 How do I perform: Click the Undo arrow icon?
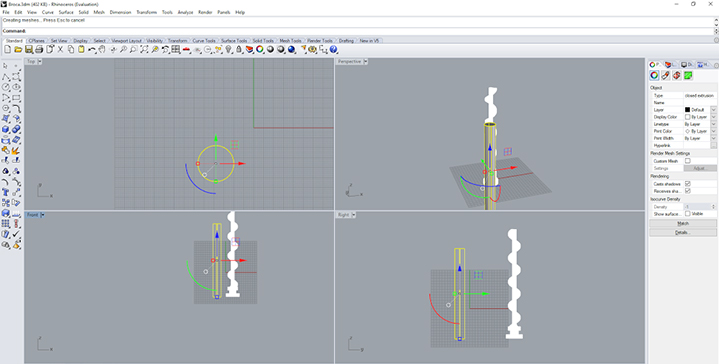click(x=92, y=50)
